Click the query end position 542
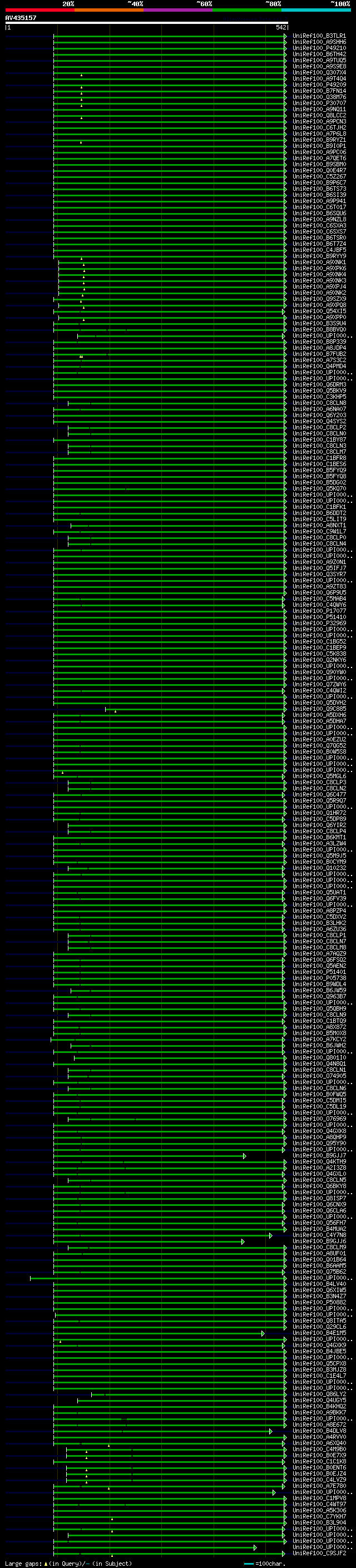 281,27
